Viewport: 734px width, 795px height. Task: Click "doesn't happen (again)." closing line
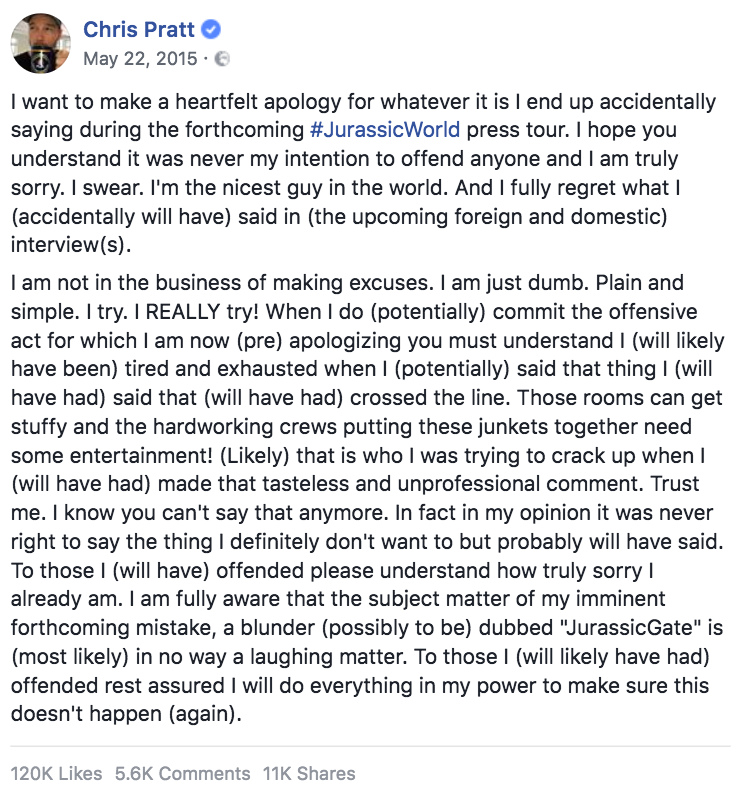[x=126, y=714]
